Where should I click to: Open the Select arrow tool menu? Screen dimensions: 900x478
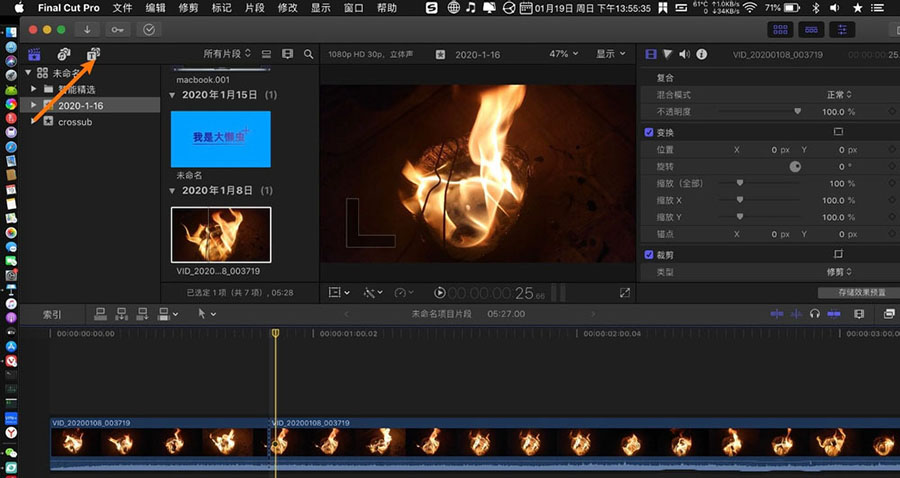pos(206,314)
